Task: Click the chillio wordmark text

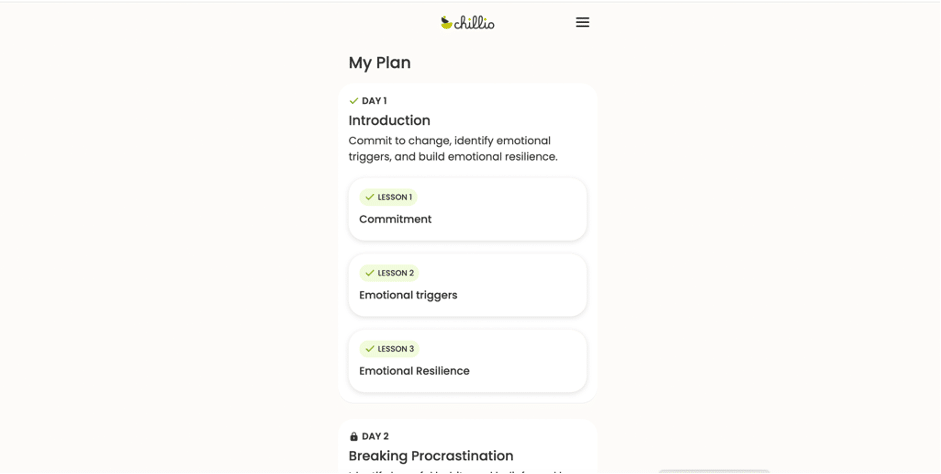Action: pos(474,23)
